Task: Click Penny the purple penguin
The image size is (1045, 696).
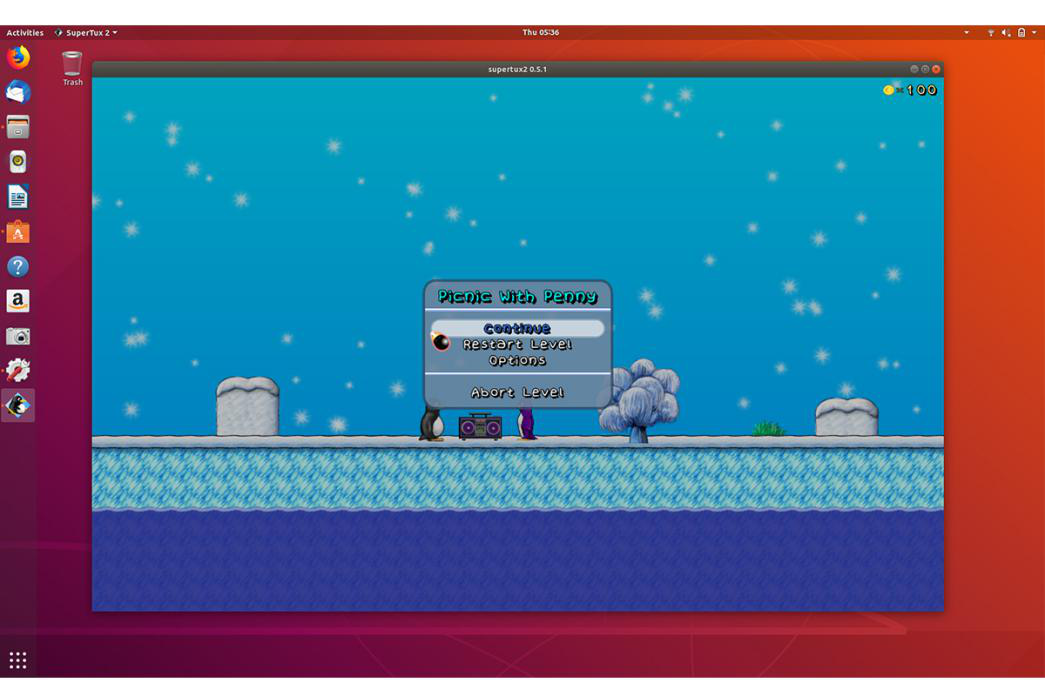Action: [x=526, y=424]
